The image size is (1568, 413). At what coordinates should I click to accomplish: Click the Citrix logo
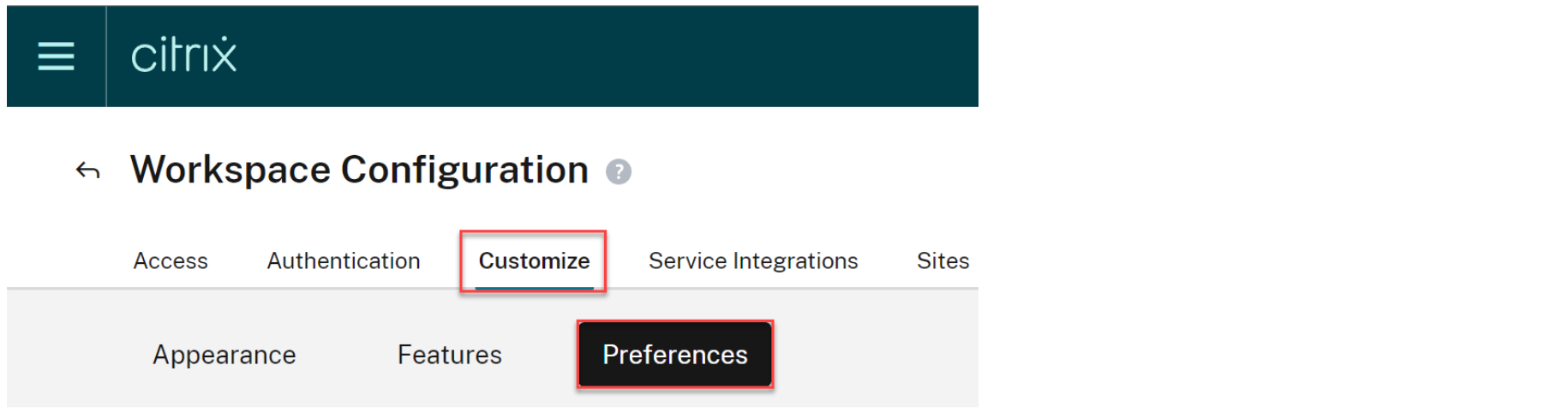point(183,56)
